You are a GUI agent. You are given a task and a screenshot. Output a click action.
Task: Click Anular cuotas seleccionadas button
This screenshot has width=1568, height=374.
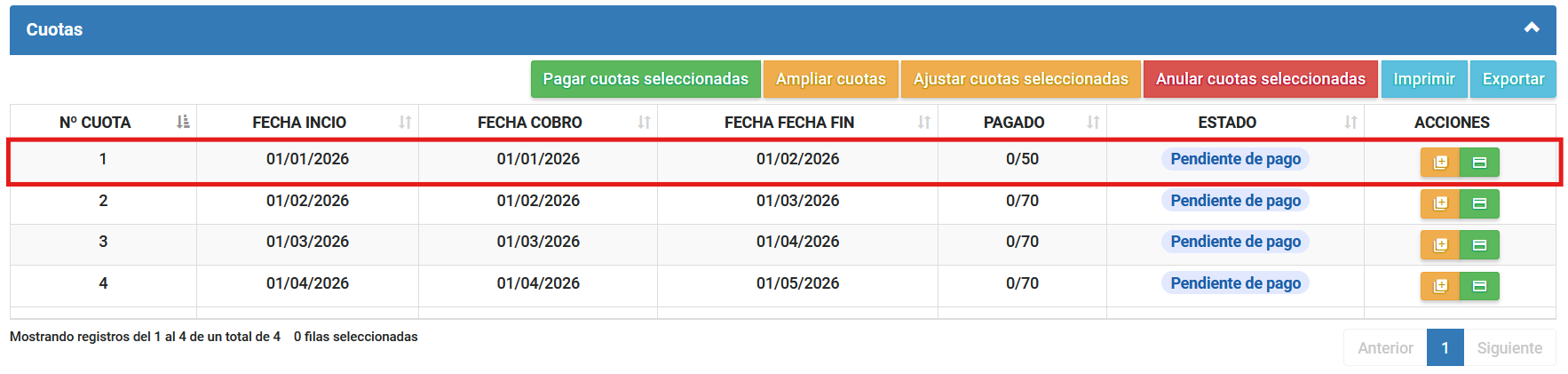[x=1260, y=79]
